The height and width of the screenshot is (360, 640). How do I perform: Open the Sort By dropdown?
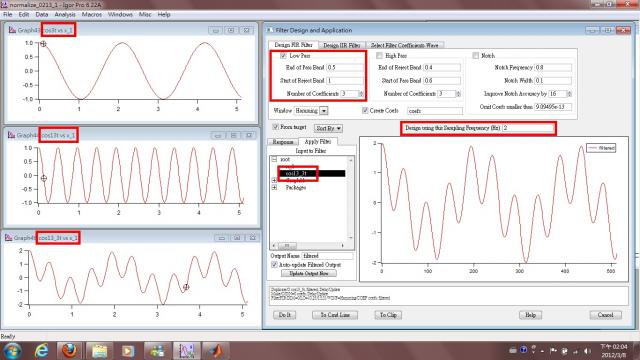(328, 128)
